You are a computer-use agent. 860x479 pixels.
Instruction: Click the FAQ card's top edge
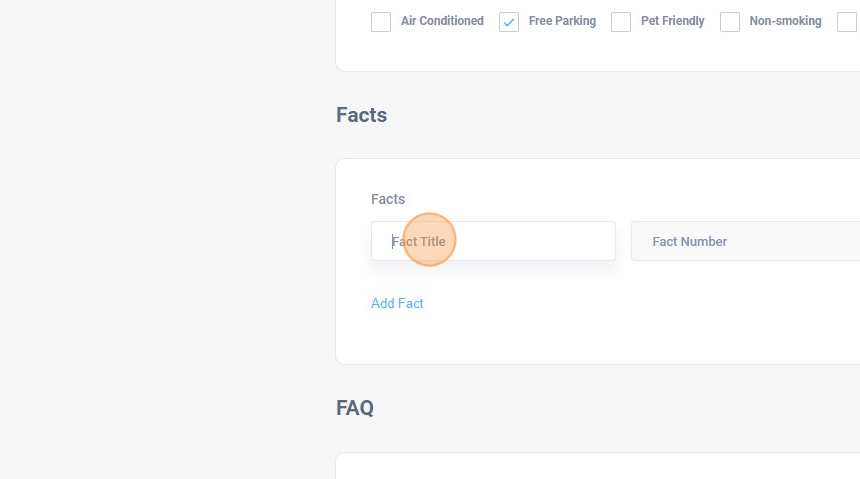pyautogui.click(x=600, y=454)
